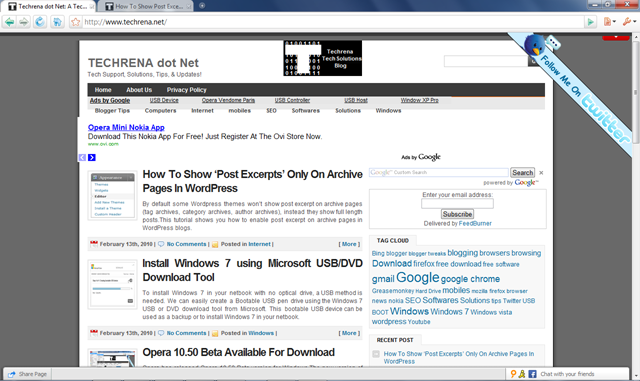Screen dimensions: 640x381
Task: Go back with the green back arrow
Action: tap(9, 22)
